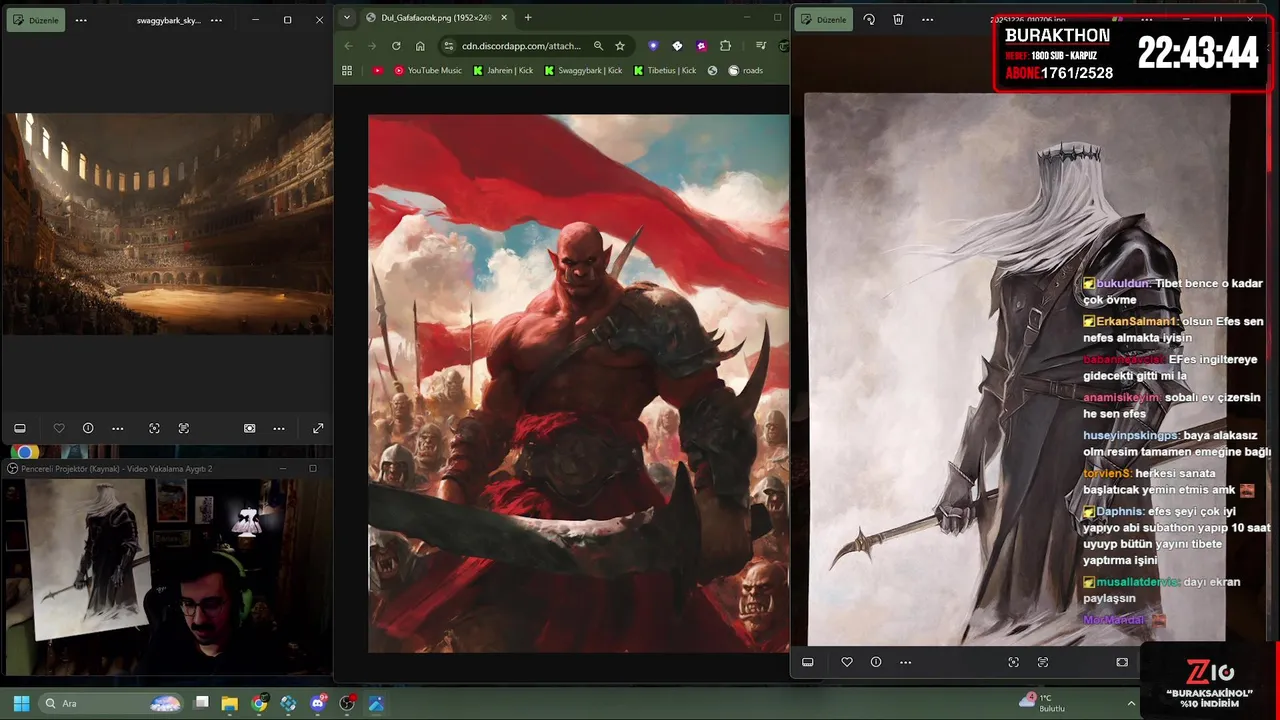1280x720 pixels.
Task: Open the roads bookmark
Action: tap(745, 70)
